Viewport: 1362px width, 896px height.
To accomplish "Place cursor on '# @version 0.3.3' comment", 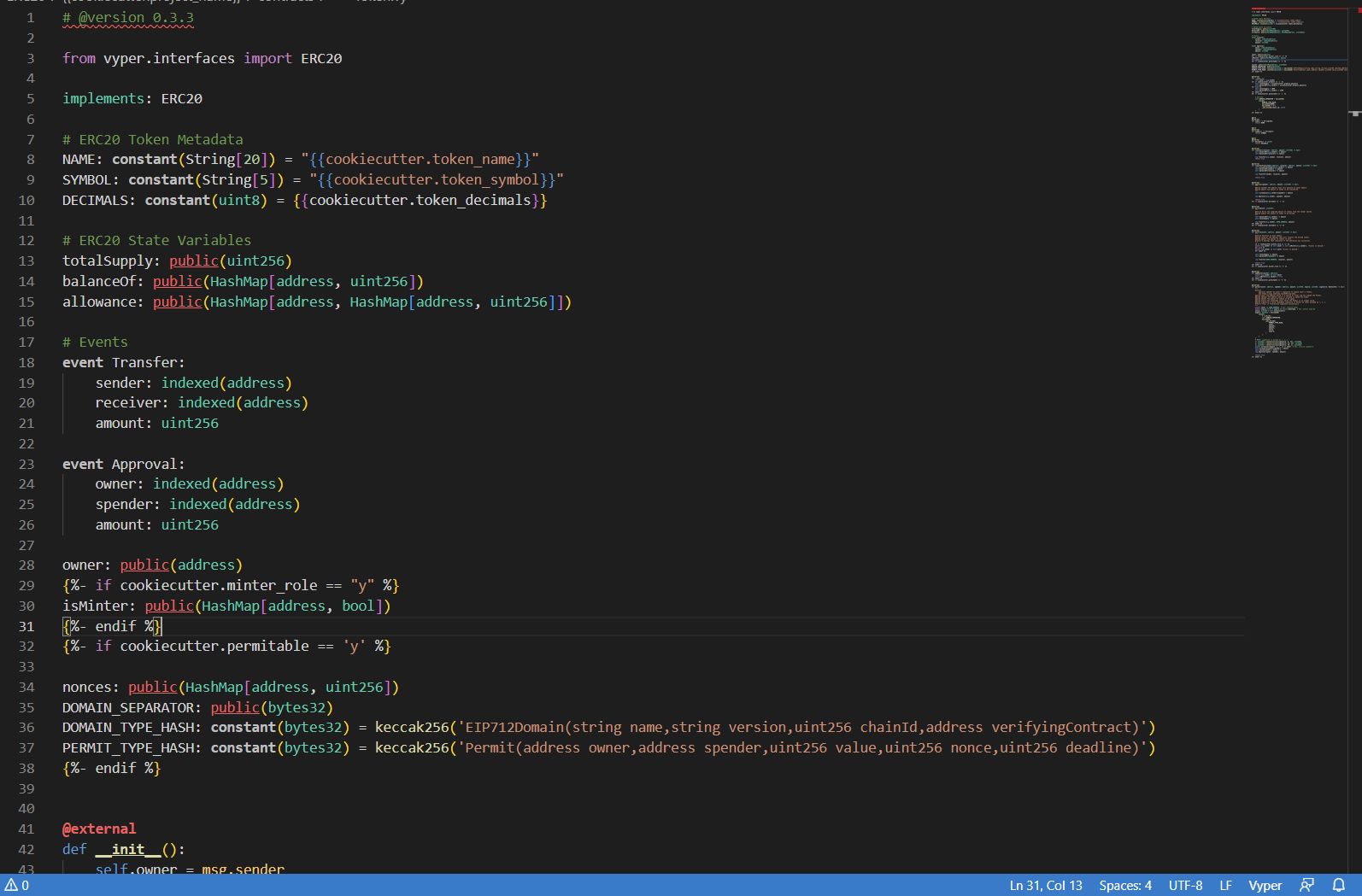I will (128, 17).
